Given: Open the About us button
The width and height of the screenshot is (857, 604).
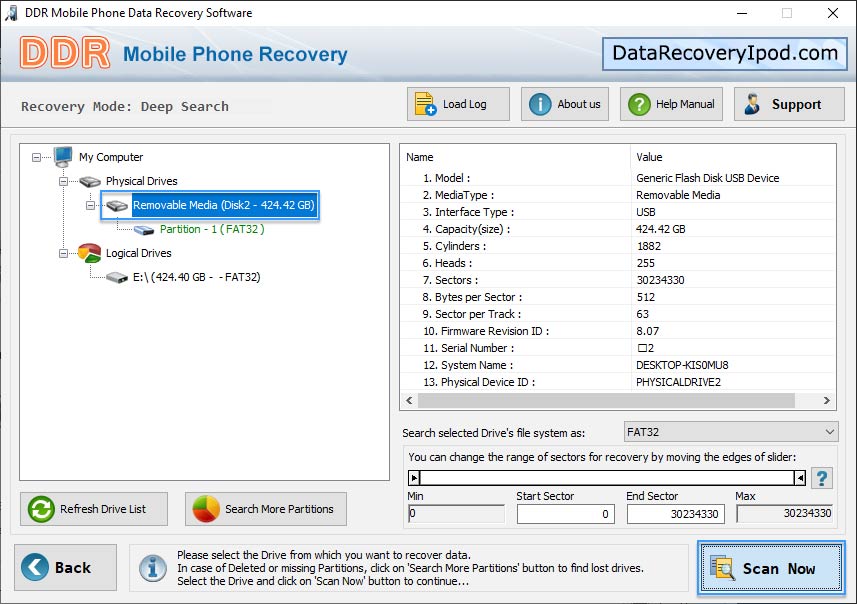Looking at the screenshot, I should pos(565,104).
